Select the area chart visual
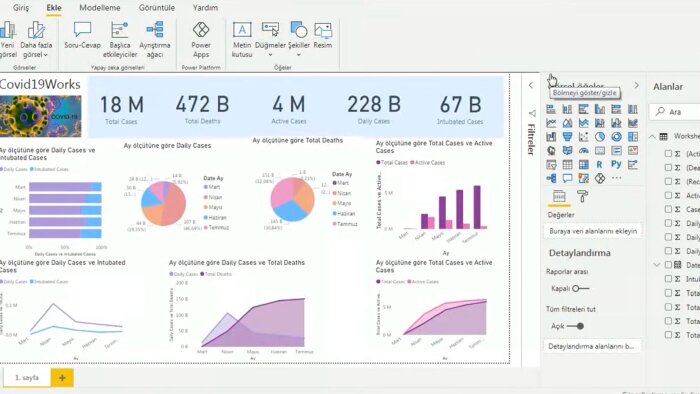The width and height of the screenshot is (700, 394). pyautogui.click(x=567, y=123)
